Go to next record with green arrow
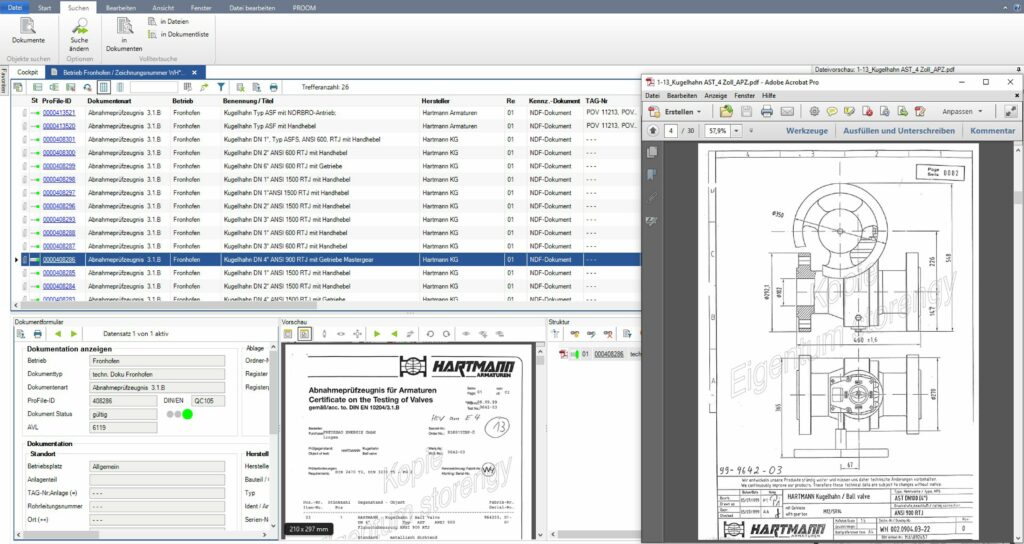 [75, 333]
